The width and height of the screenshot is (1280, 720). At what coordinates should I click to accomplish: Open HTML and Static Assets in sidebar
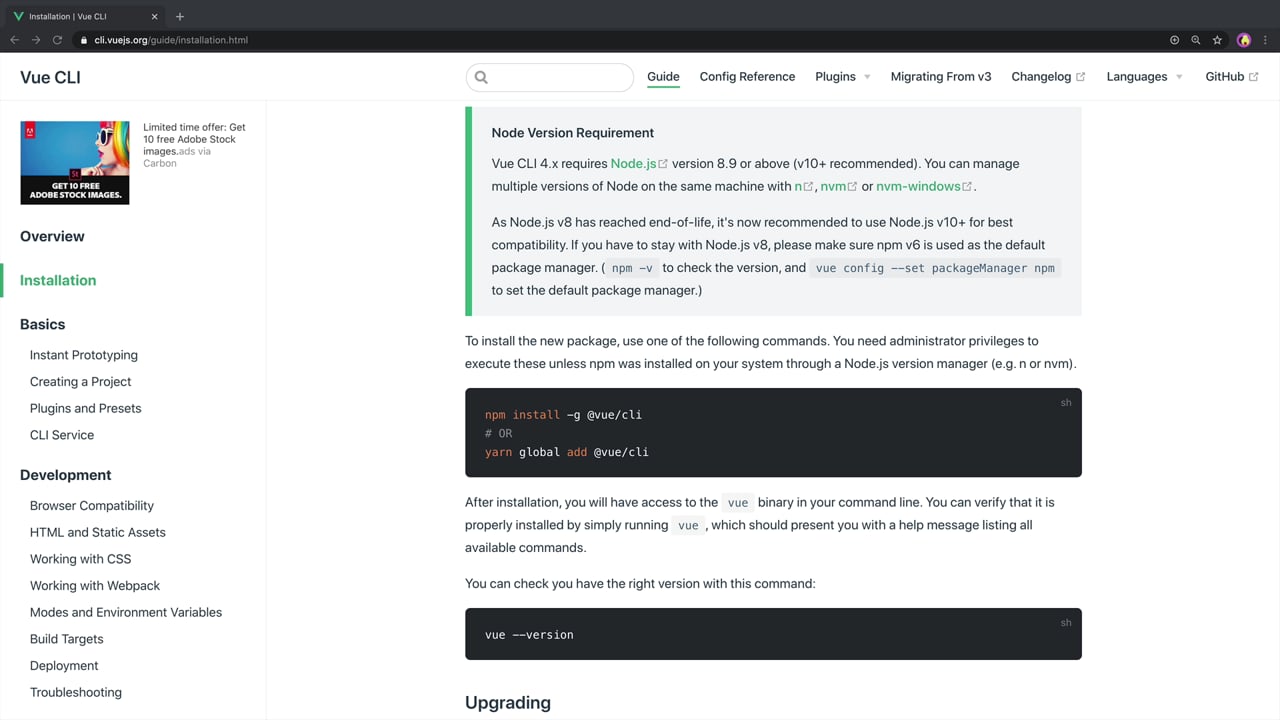(98, 532)
